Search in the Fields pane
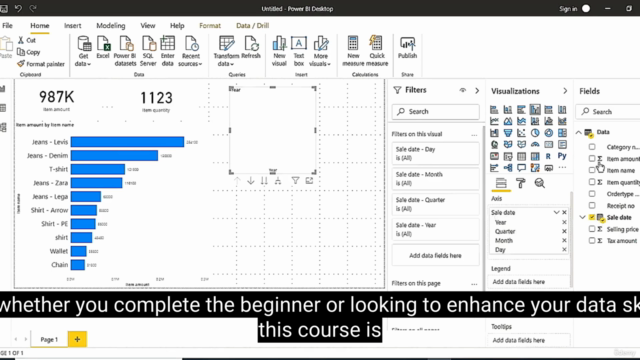The image size is (640, 360). click(x=608, y=111)
